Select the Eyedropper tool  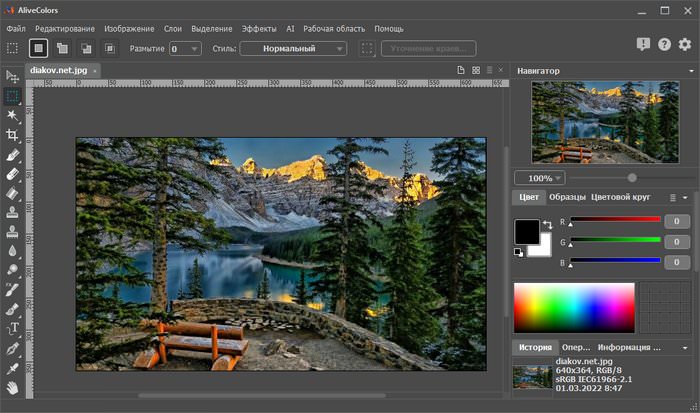point(13,367)
